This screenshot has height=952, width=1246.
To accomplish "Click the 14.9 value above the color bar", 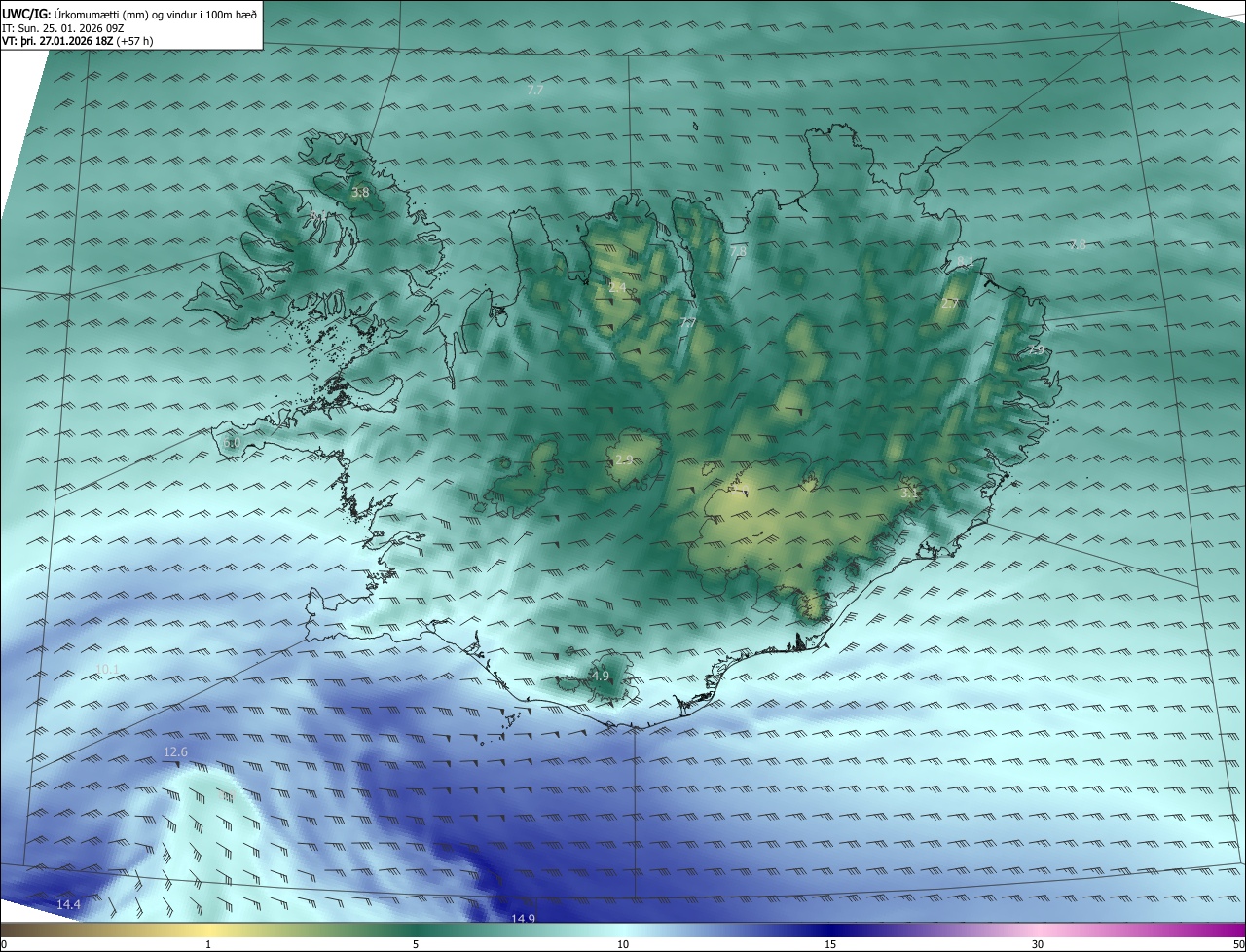I will 523,918.
